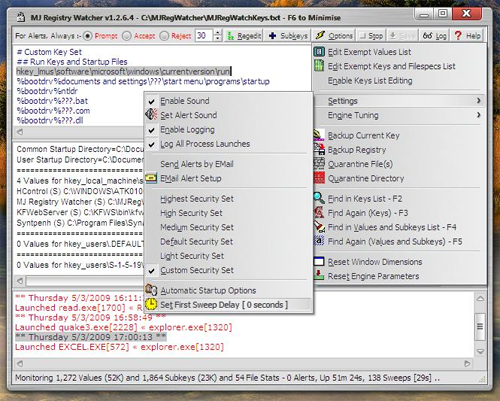Open the Engine Tuning submenu
500x401 pixels.
tap(399, 115)
